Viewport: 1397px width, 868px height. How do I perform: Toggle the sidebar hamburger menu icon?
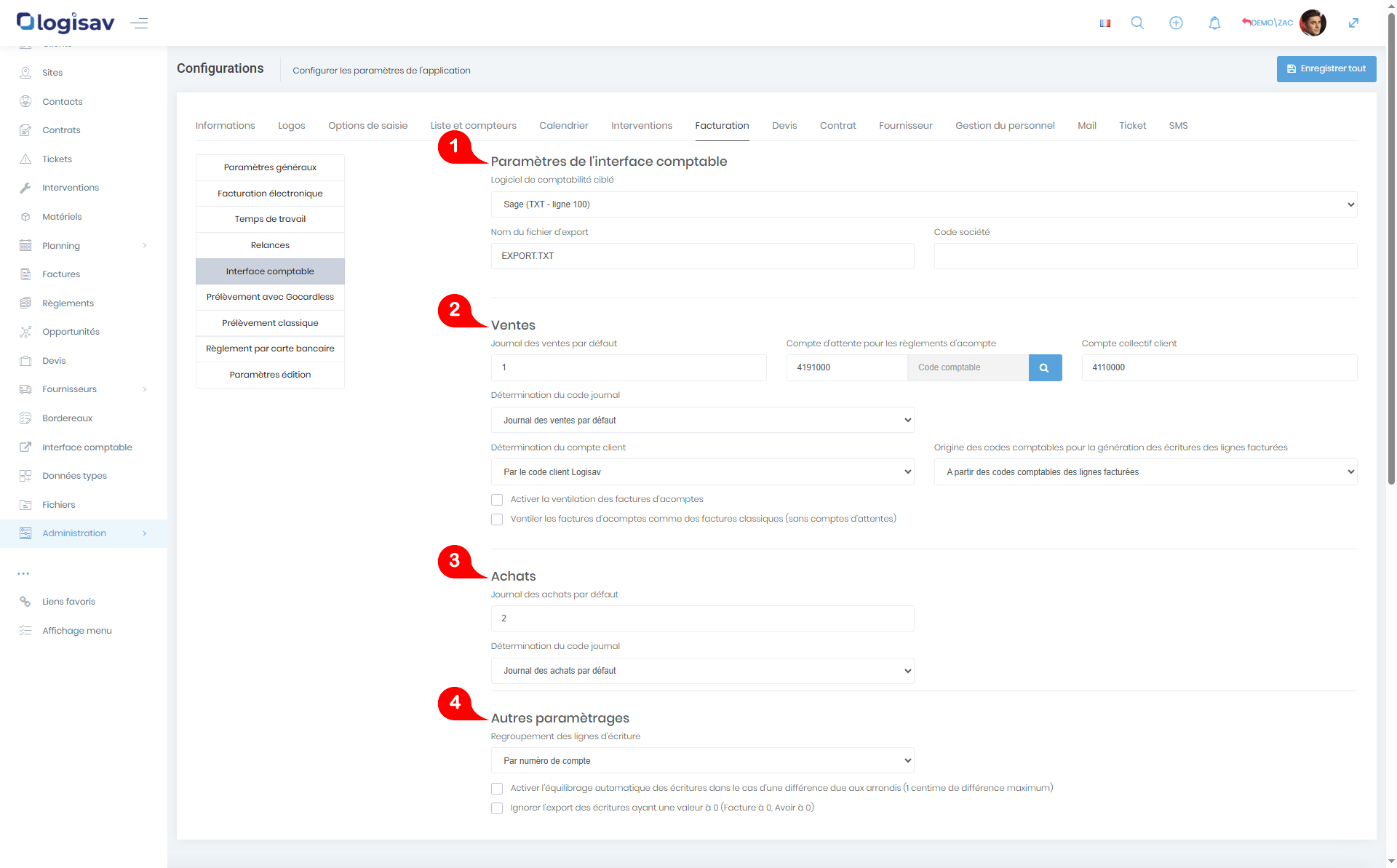(x=139, y=23)
